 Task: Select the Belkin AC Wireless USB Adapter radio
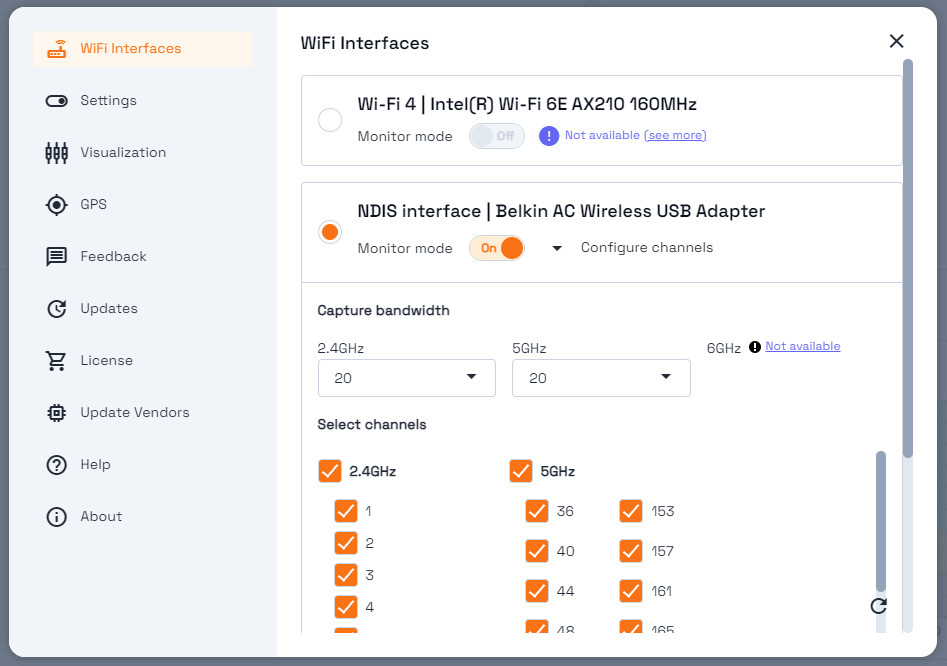pyautogui.click(x=330, y=232)
